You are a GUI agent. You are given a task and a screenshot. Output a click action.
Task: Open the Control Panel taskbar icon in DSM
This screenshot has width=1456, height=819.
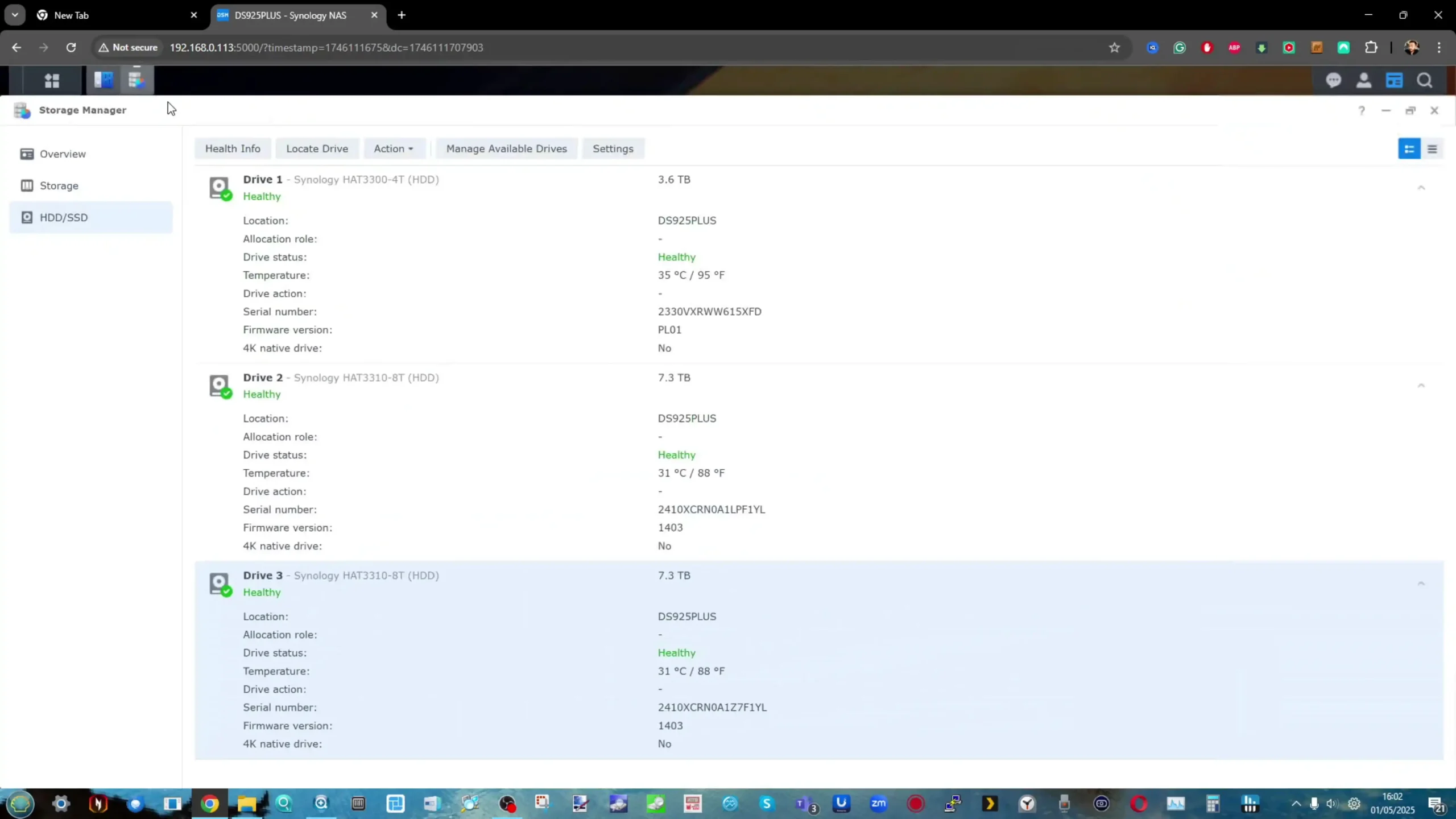pyautogui.click(x=104, y=80)
